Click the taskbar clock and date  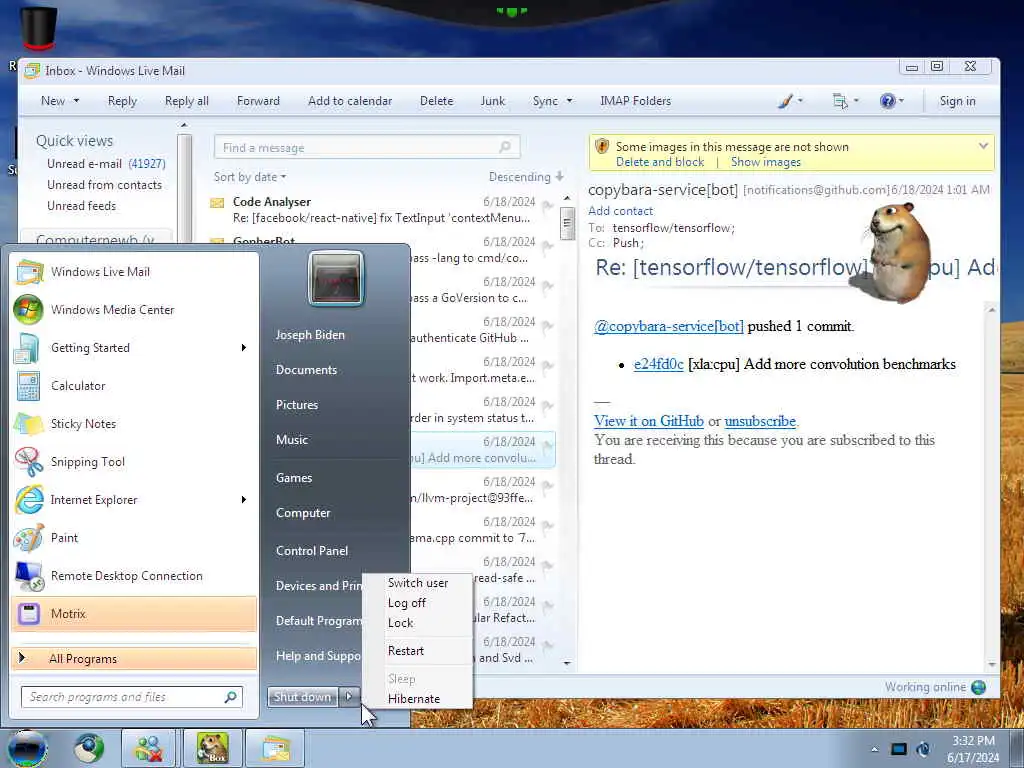pyautogui.click(x=973, y=749)
